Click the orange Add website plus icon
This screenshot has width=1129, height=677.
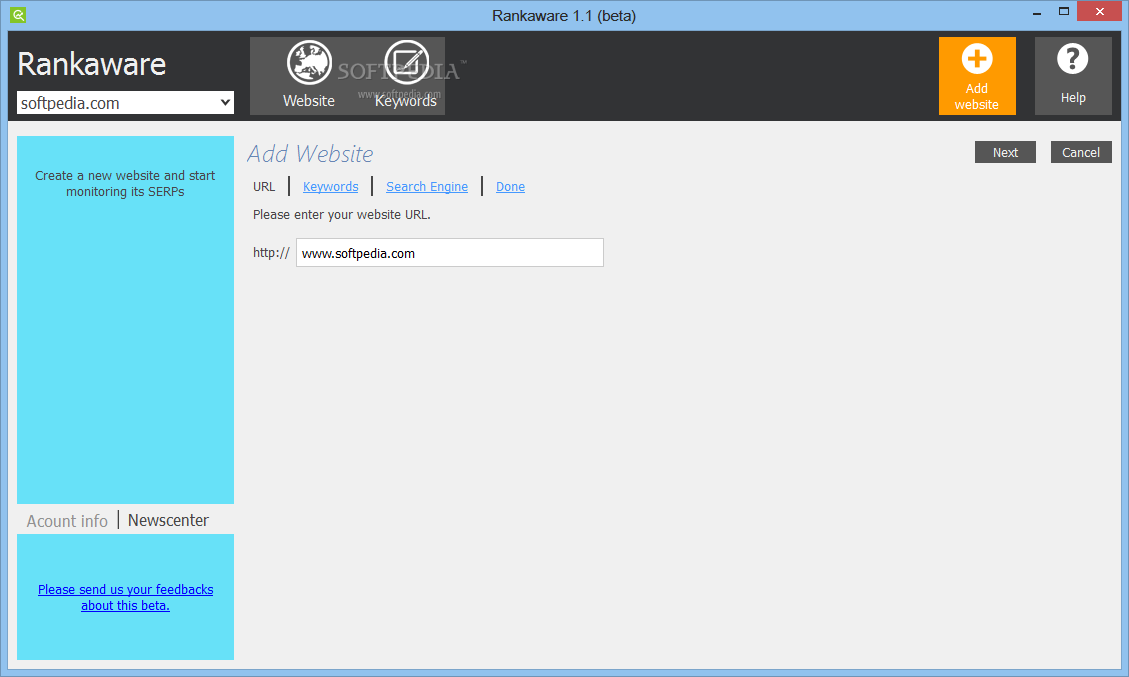977,59
